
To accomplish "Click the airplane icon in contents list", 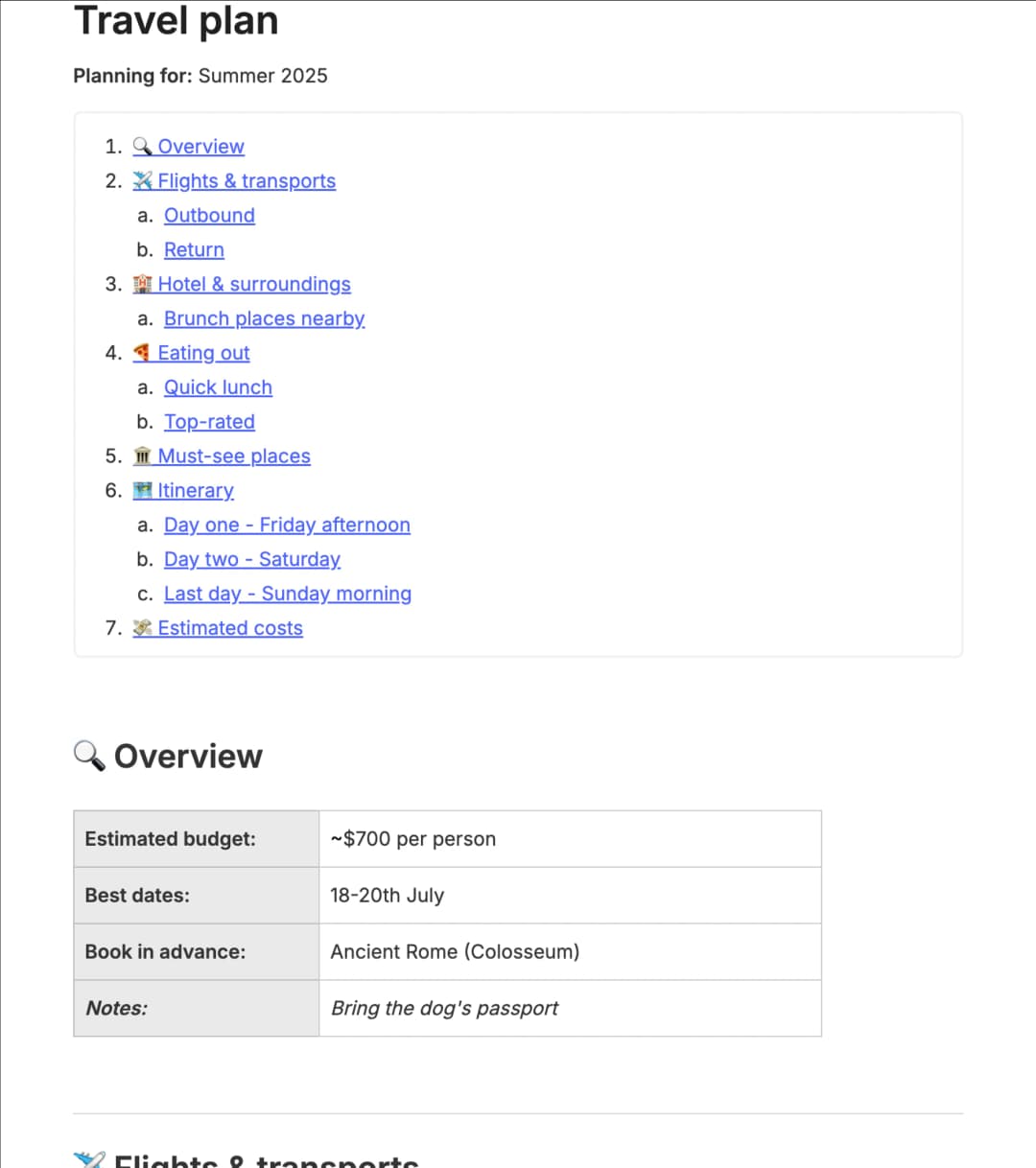I will point(143,180).
